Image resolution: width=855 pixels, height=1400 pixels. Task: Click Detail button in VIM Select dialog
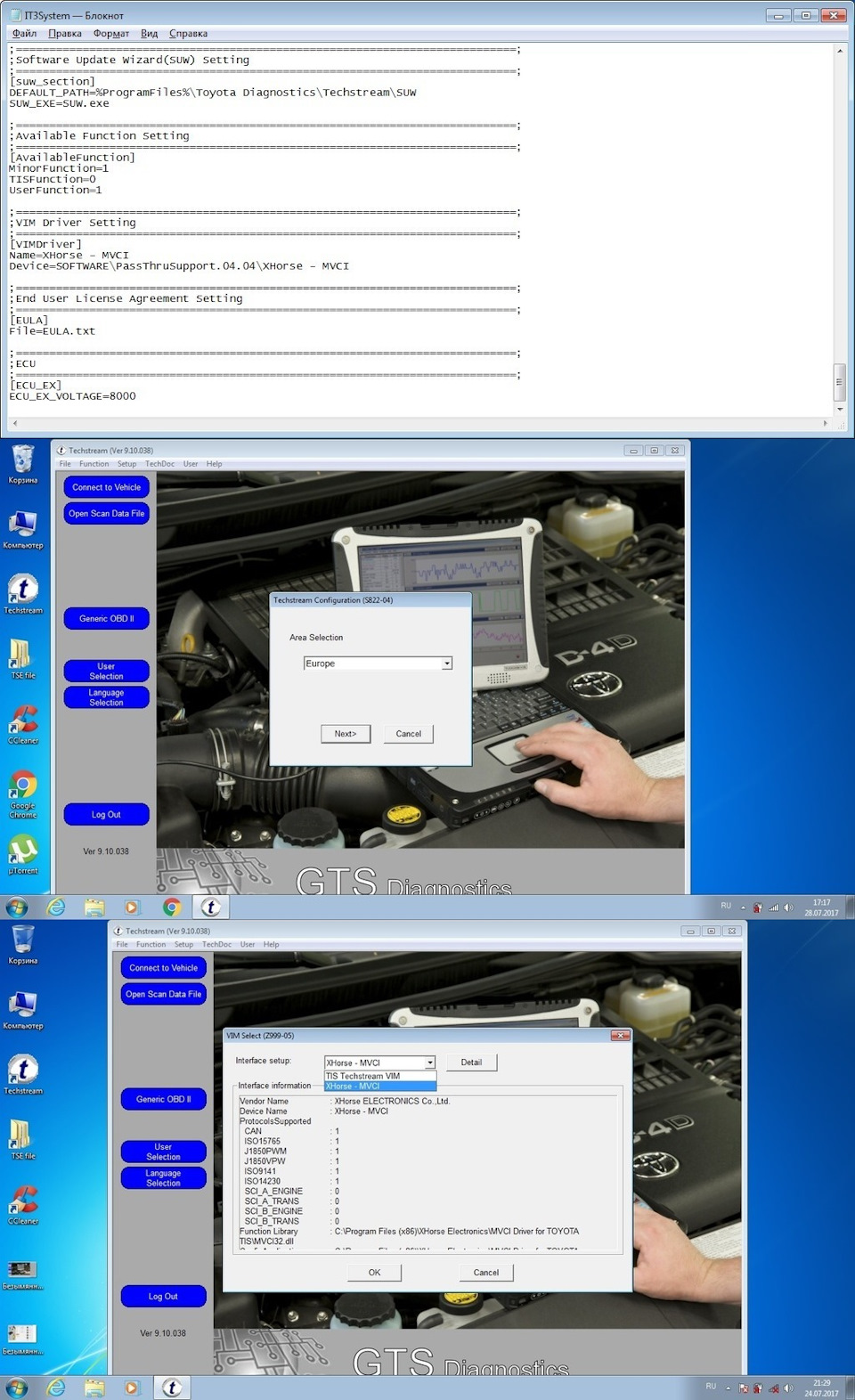(x=471, y=1062)
